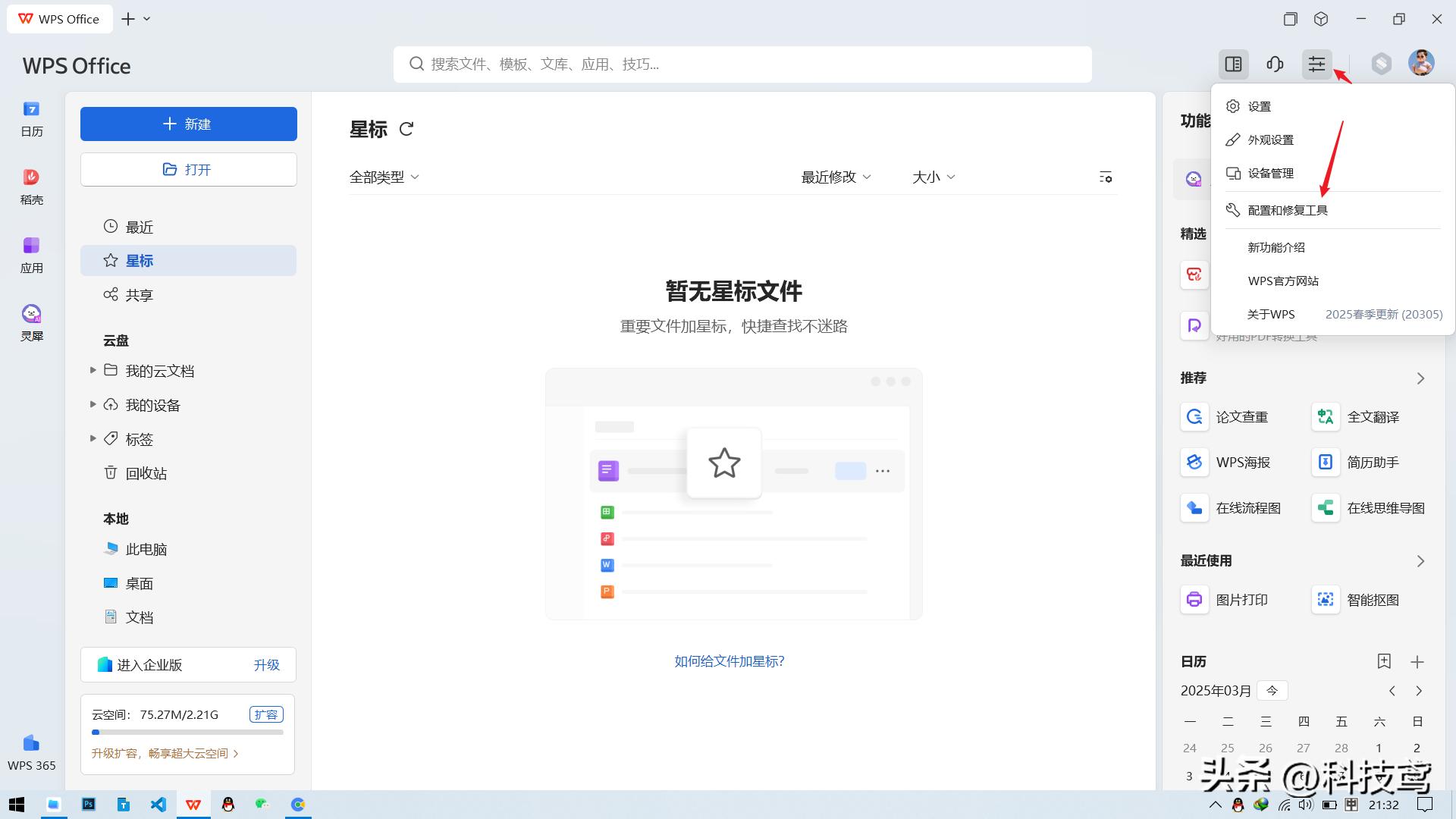
Task: Click the cloud storage usage progress bar
Action: coord(187,732)
